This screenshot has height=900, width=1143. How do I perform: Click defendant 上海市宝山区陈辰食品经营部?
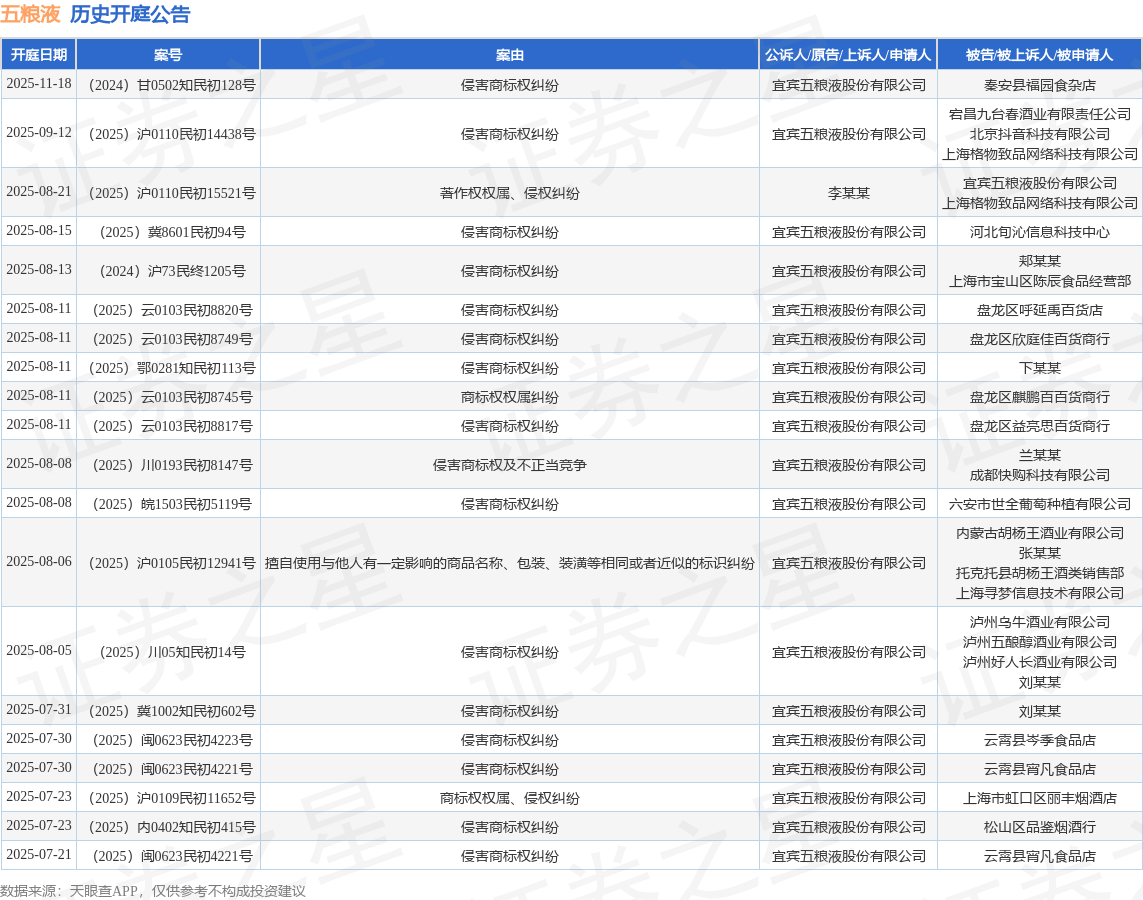1039,281
